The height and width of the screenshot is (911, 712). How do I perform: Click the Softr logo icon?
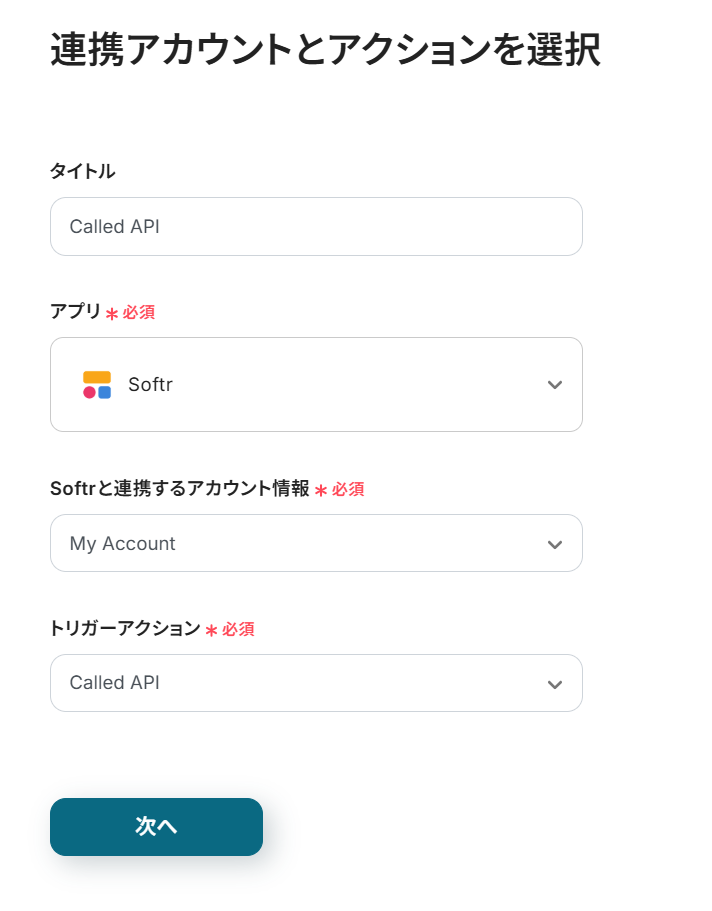(x=97, y=385)
